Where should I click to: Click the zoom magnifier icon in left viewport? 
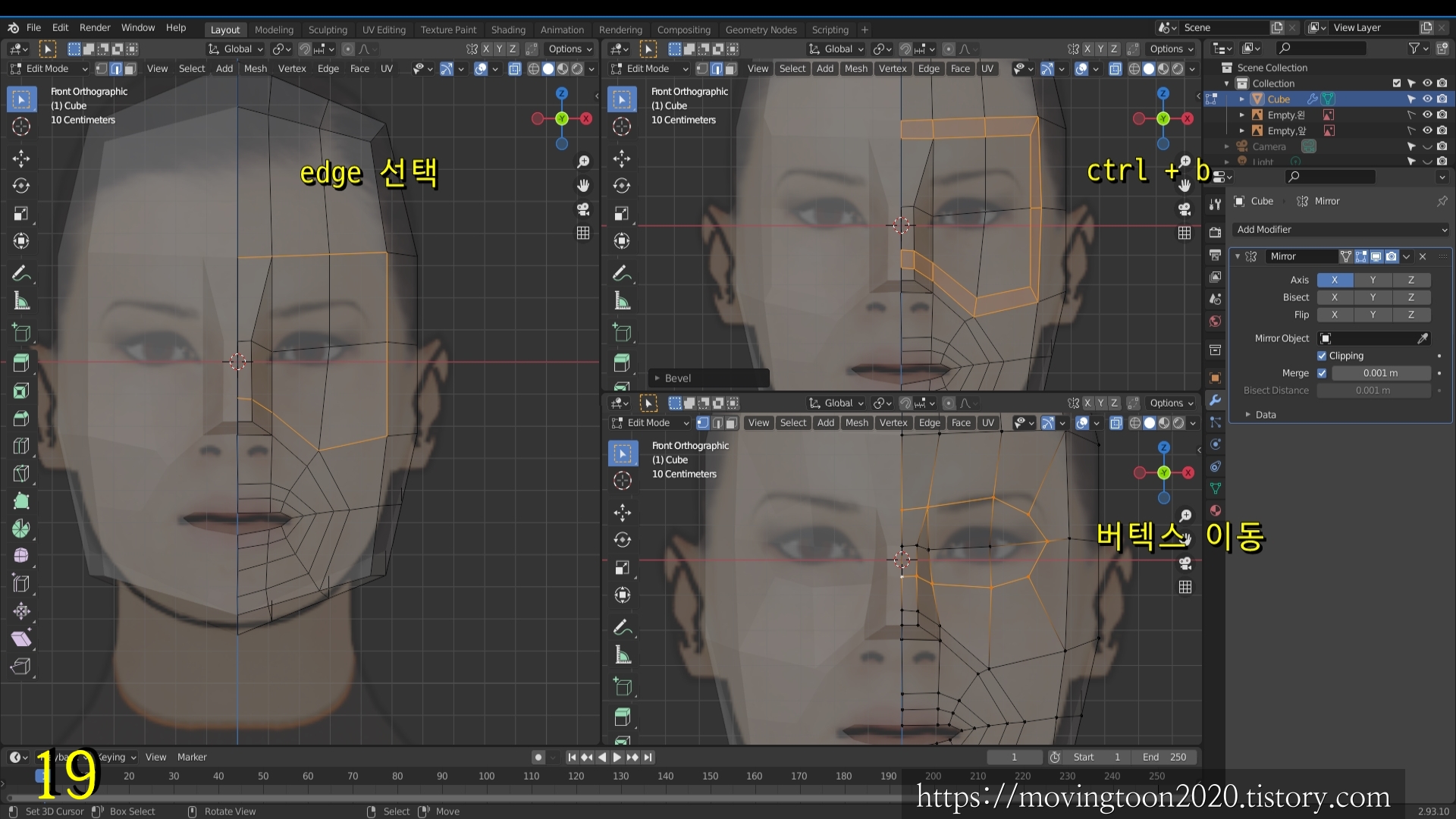pyautogui.click(x=583, y=162)
